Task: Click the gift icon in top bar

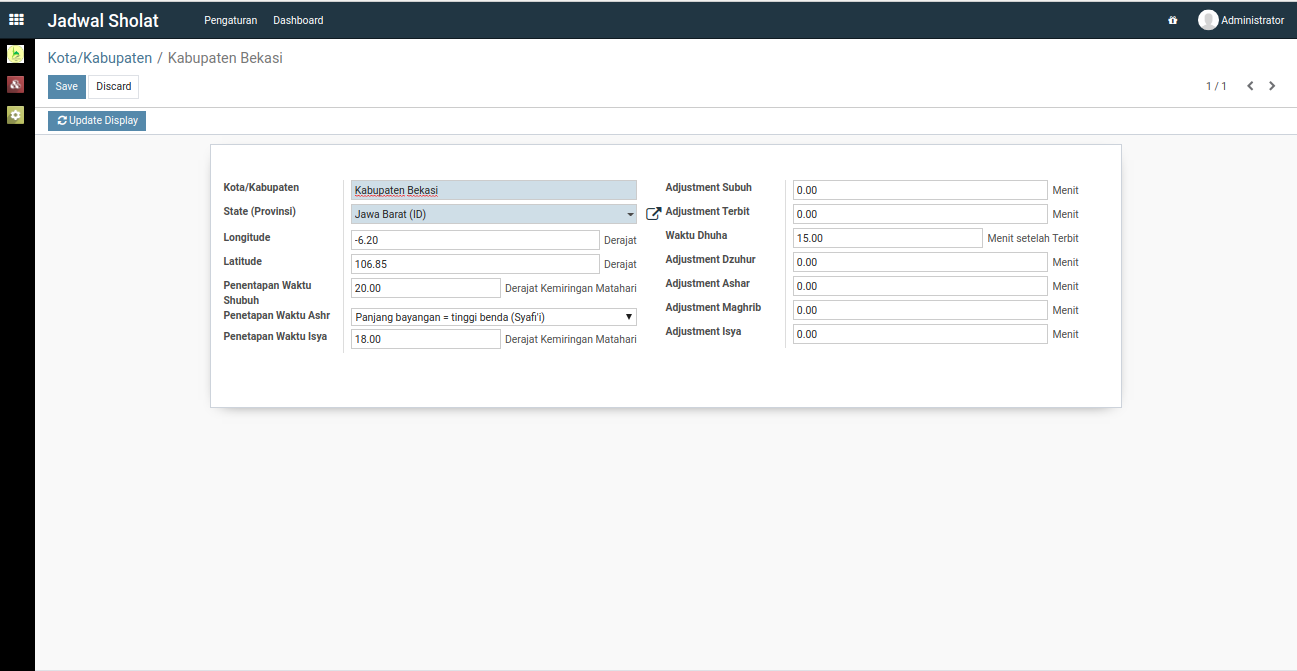Action: click(x=1172, y=20)
